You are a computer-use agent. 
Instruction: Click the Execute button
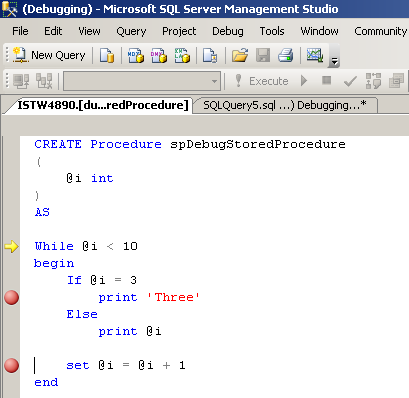(262, 81)
